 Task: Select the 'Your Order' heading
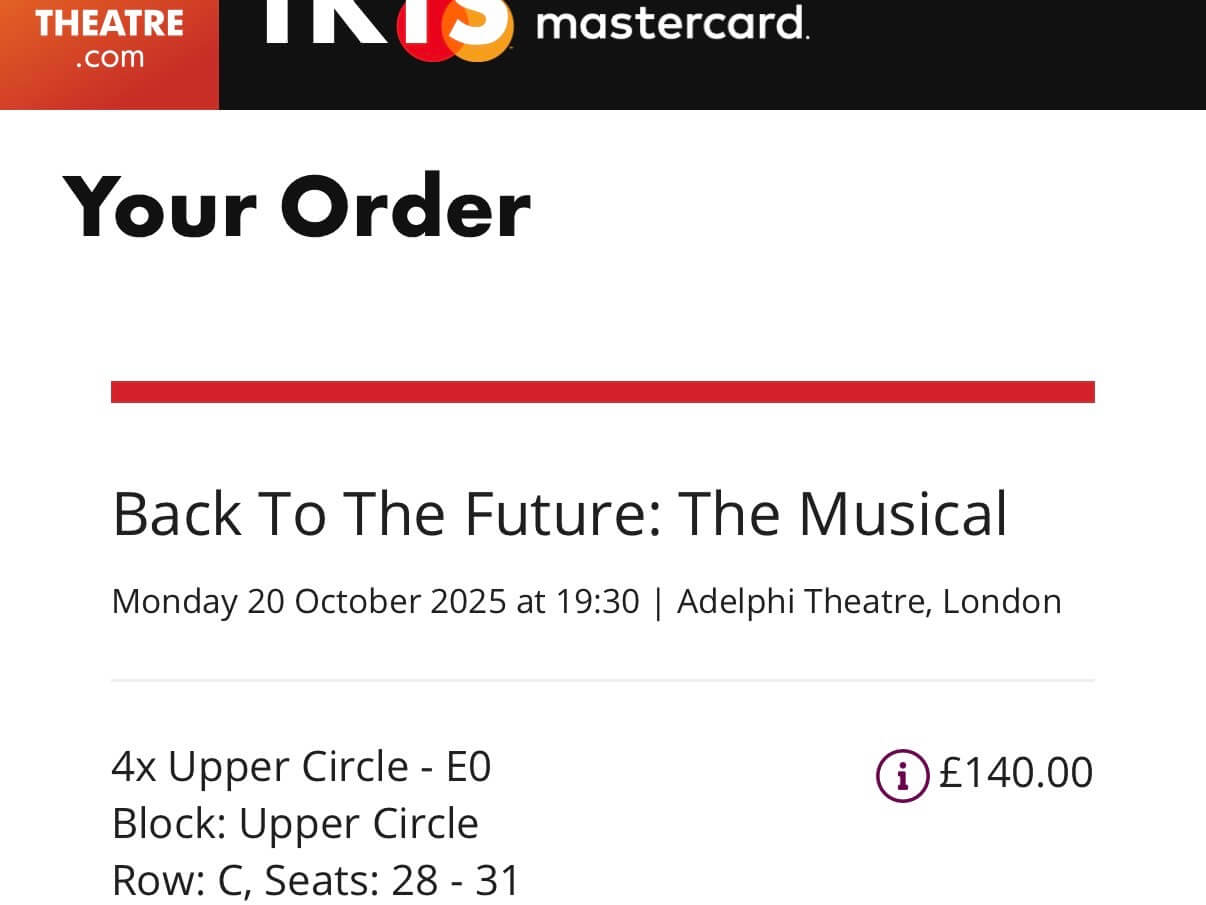tap(296, 208)
